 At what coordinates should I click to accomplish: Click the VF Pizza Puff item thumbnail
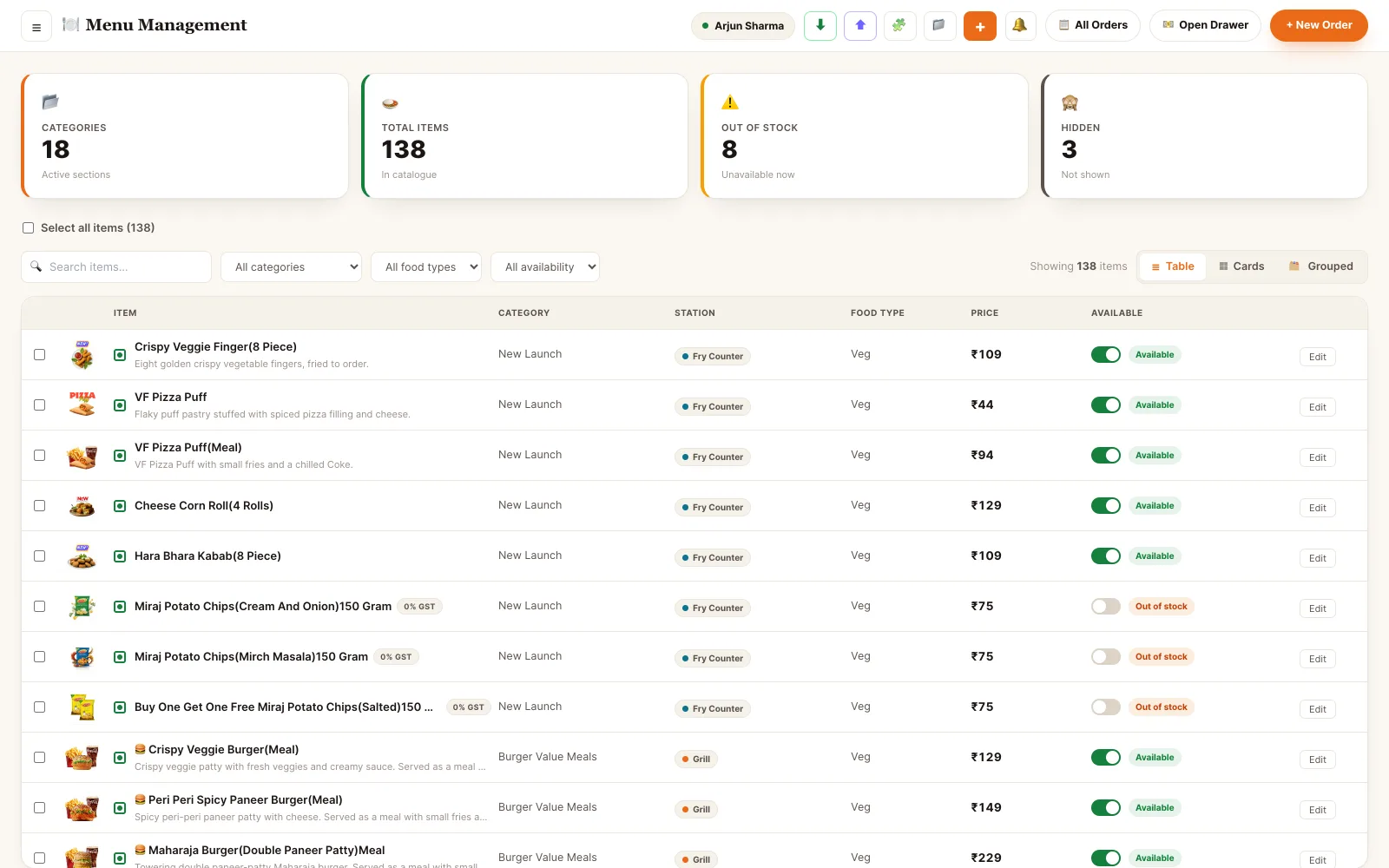[82, 404]
